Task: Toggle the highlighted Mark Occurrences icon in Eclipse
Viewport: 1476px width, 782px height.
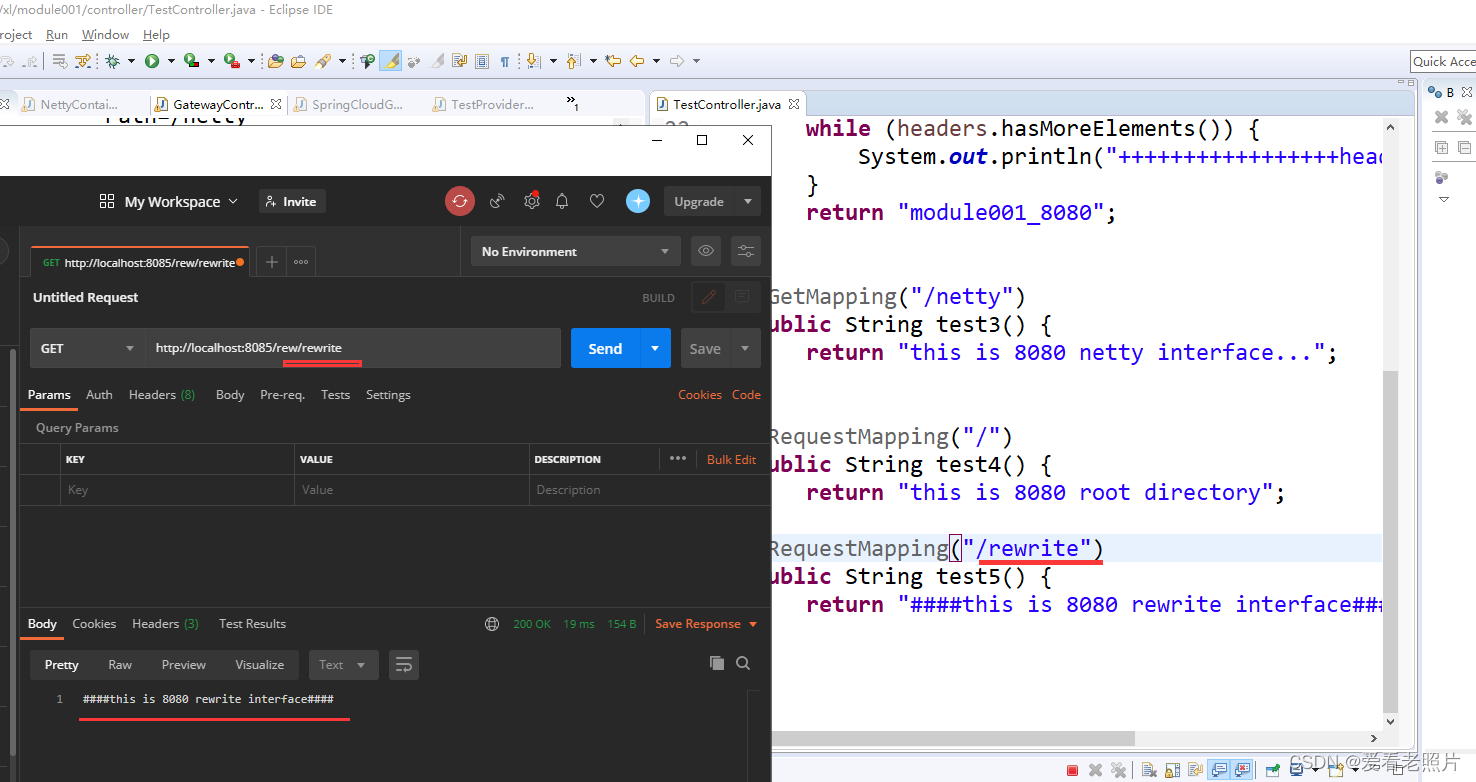Action: point(391,61)
